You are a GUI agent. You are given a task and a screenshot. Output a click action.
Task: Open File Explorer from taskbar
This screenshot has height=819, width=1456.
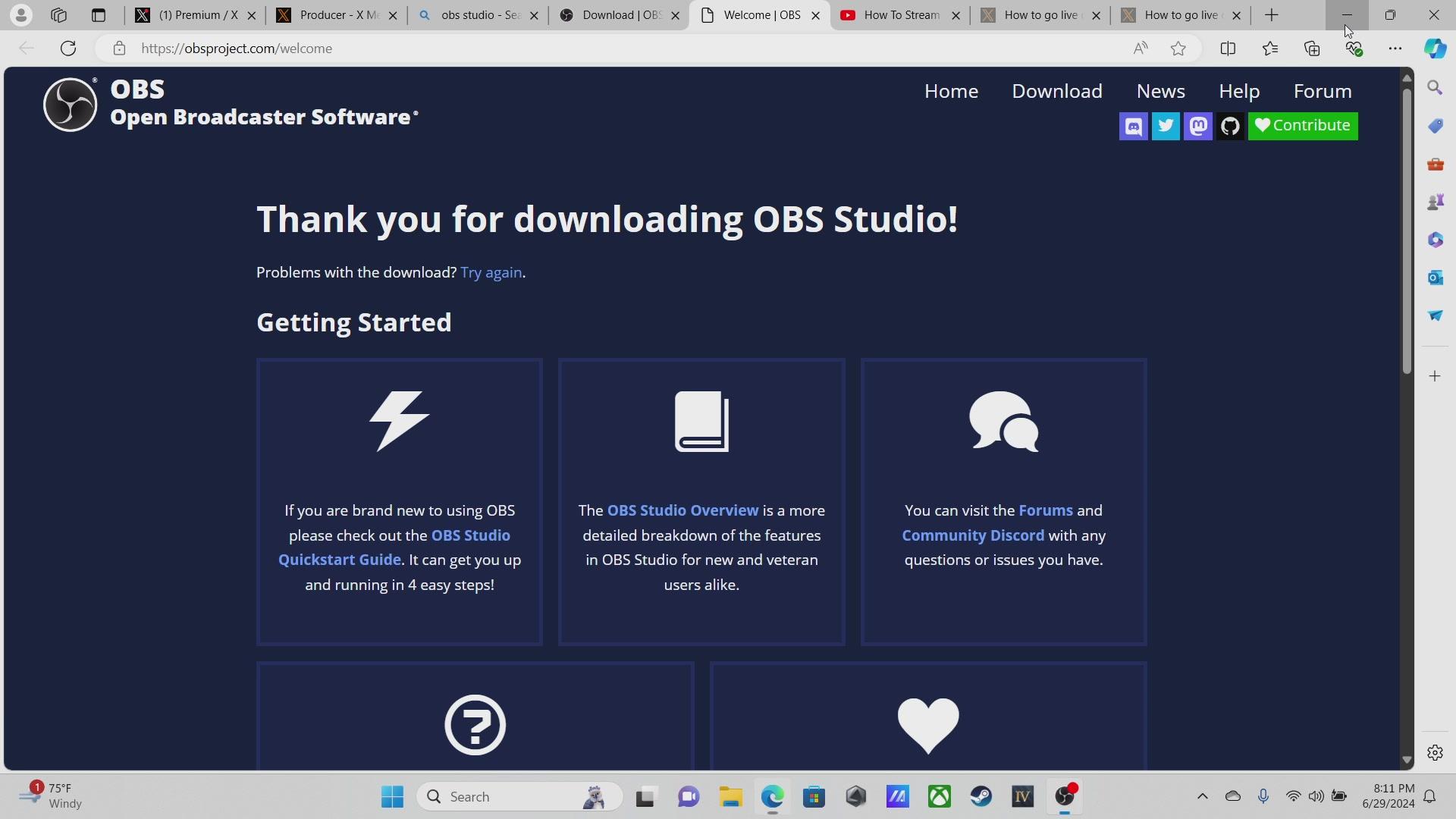730,797
